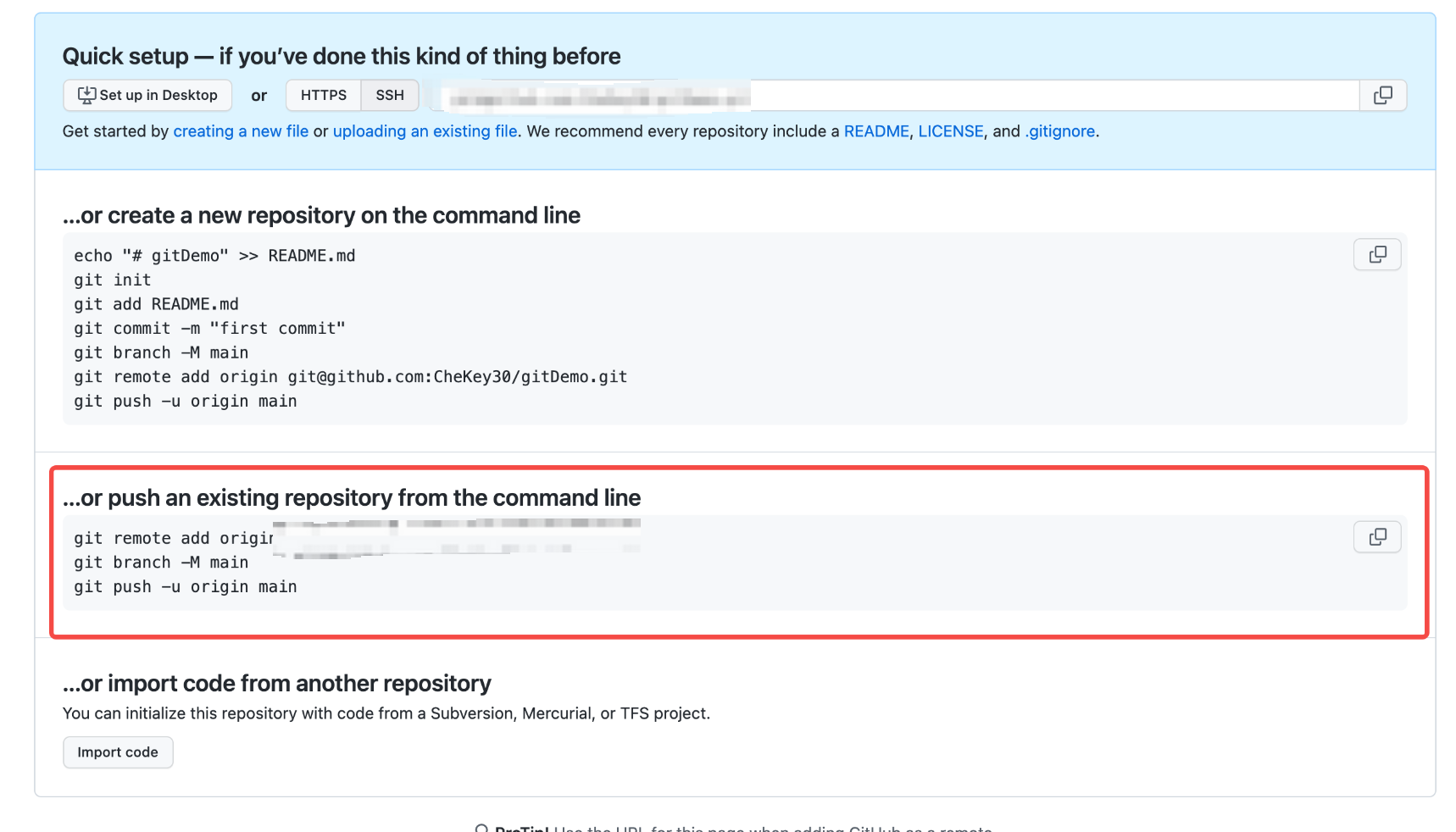Viewport: 1456px width, 832px height.
Task: Click the import code from another repository heading
Action: [277, 683]
